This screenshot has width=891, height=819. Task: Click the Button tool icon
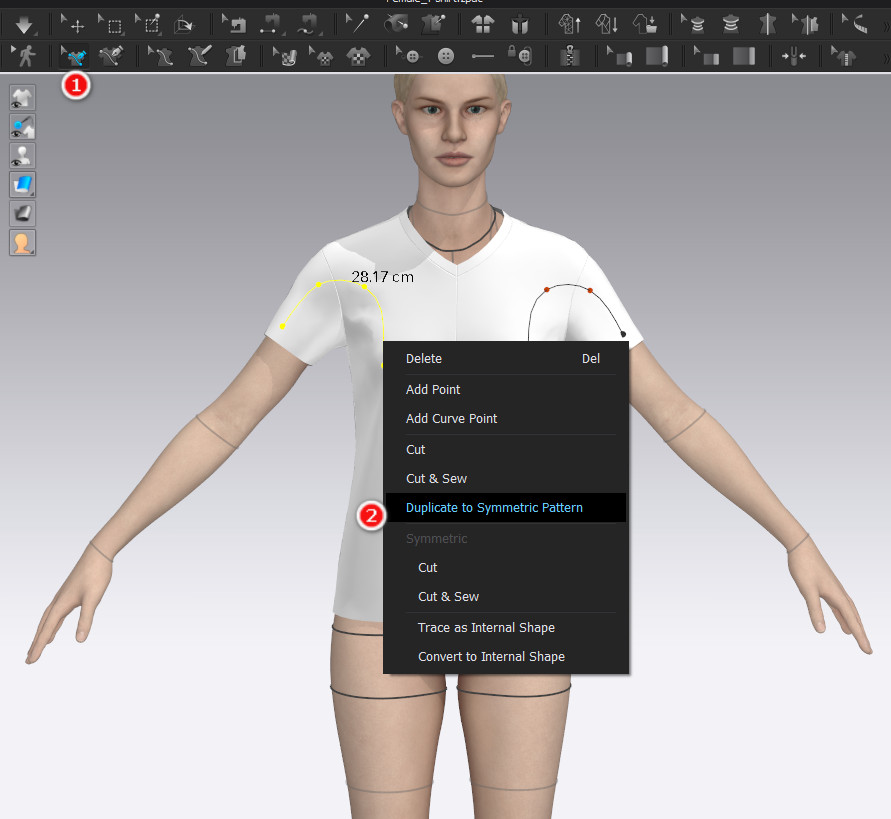click(446, 57)
